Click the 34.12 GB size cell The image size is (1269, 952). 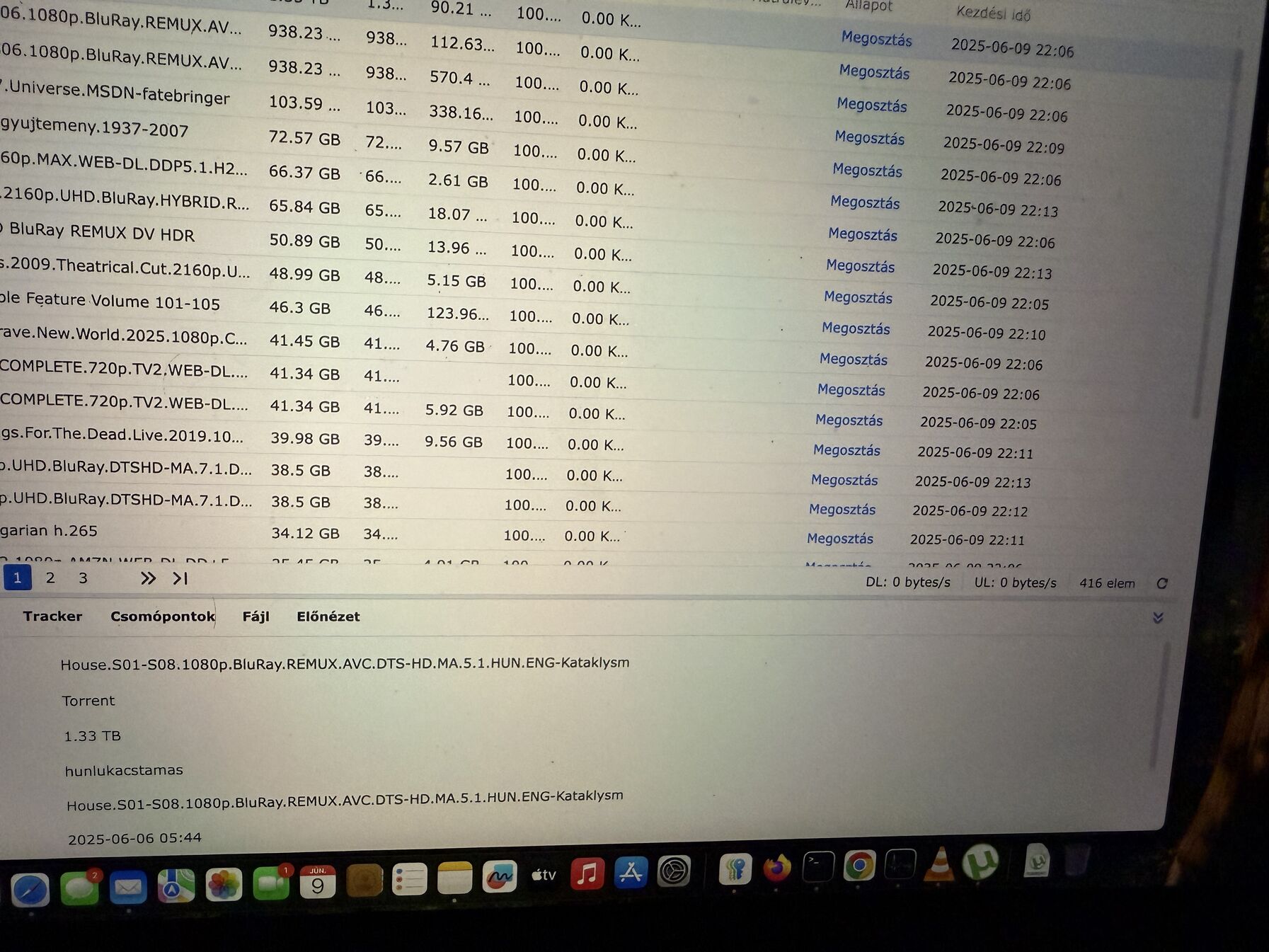click(x=305, y=533)
